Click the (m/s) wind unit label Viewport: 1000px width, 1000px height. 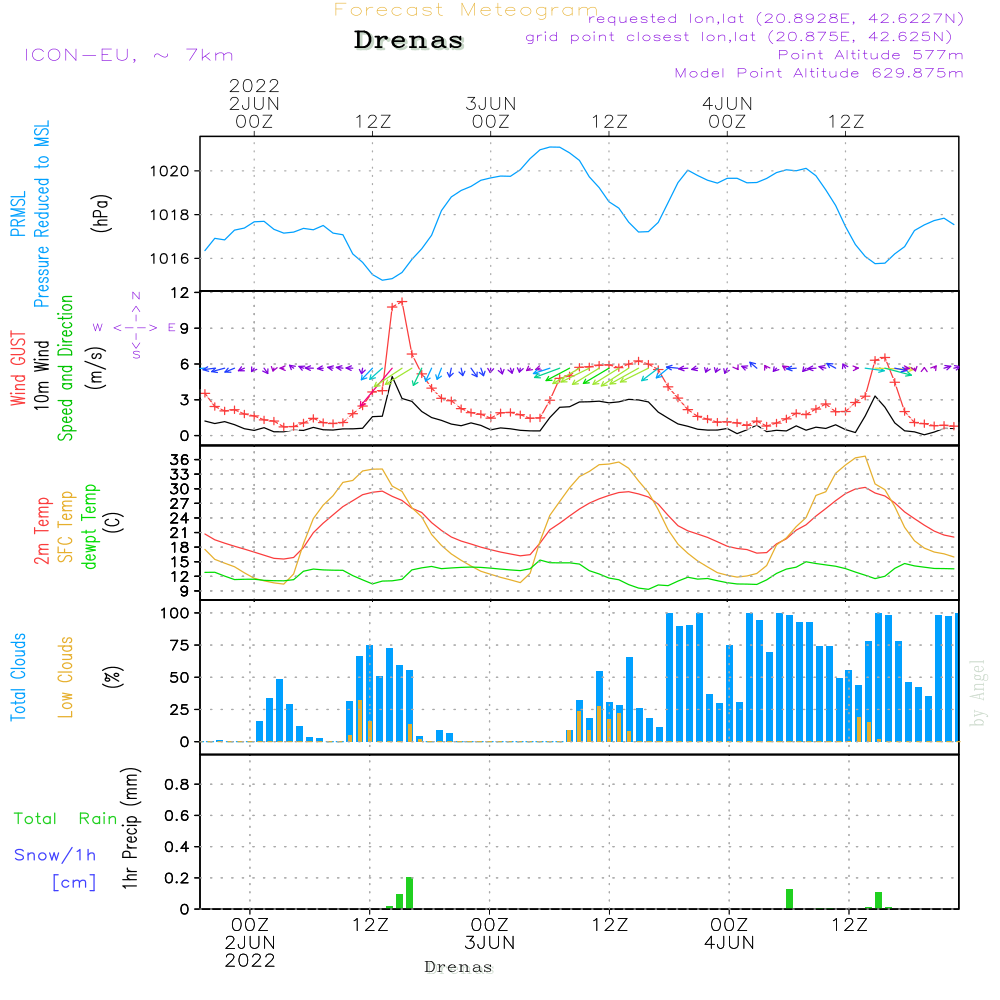[96, 369]
